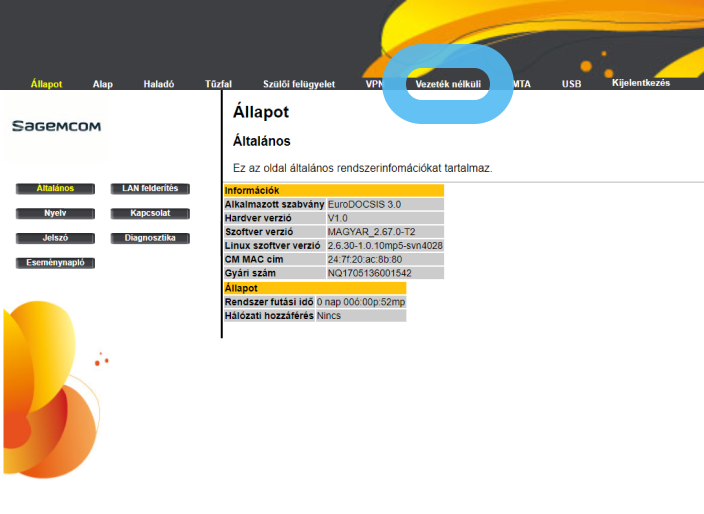Open the LAN felderítés page
This screenshot has width=704, height=514.
click(149, 188)
